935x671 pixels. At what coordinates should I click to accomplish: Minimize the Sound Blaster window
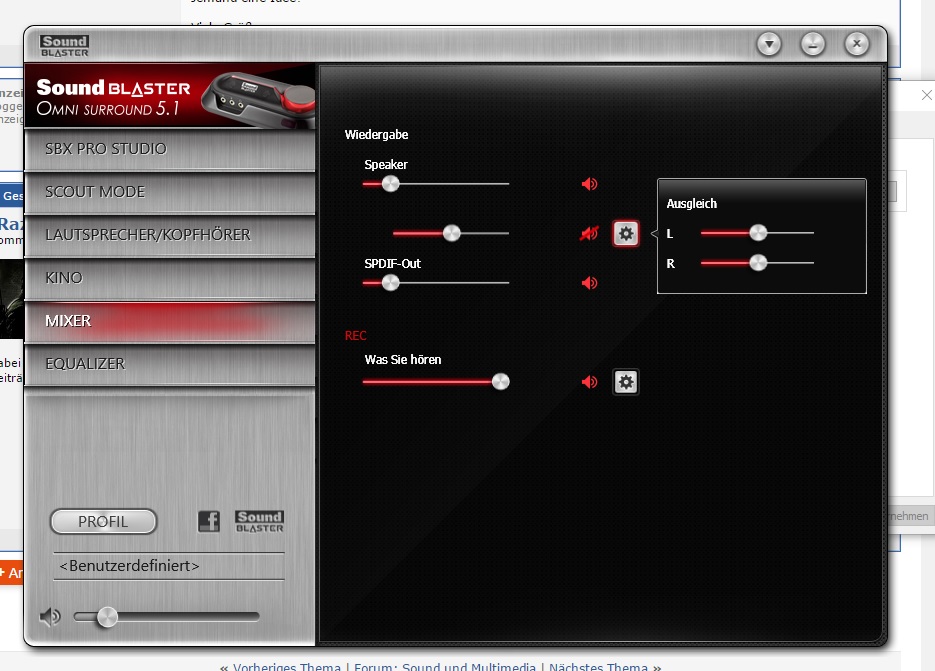point(813,44)
